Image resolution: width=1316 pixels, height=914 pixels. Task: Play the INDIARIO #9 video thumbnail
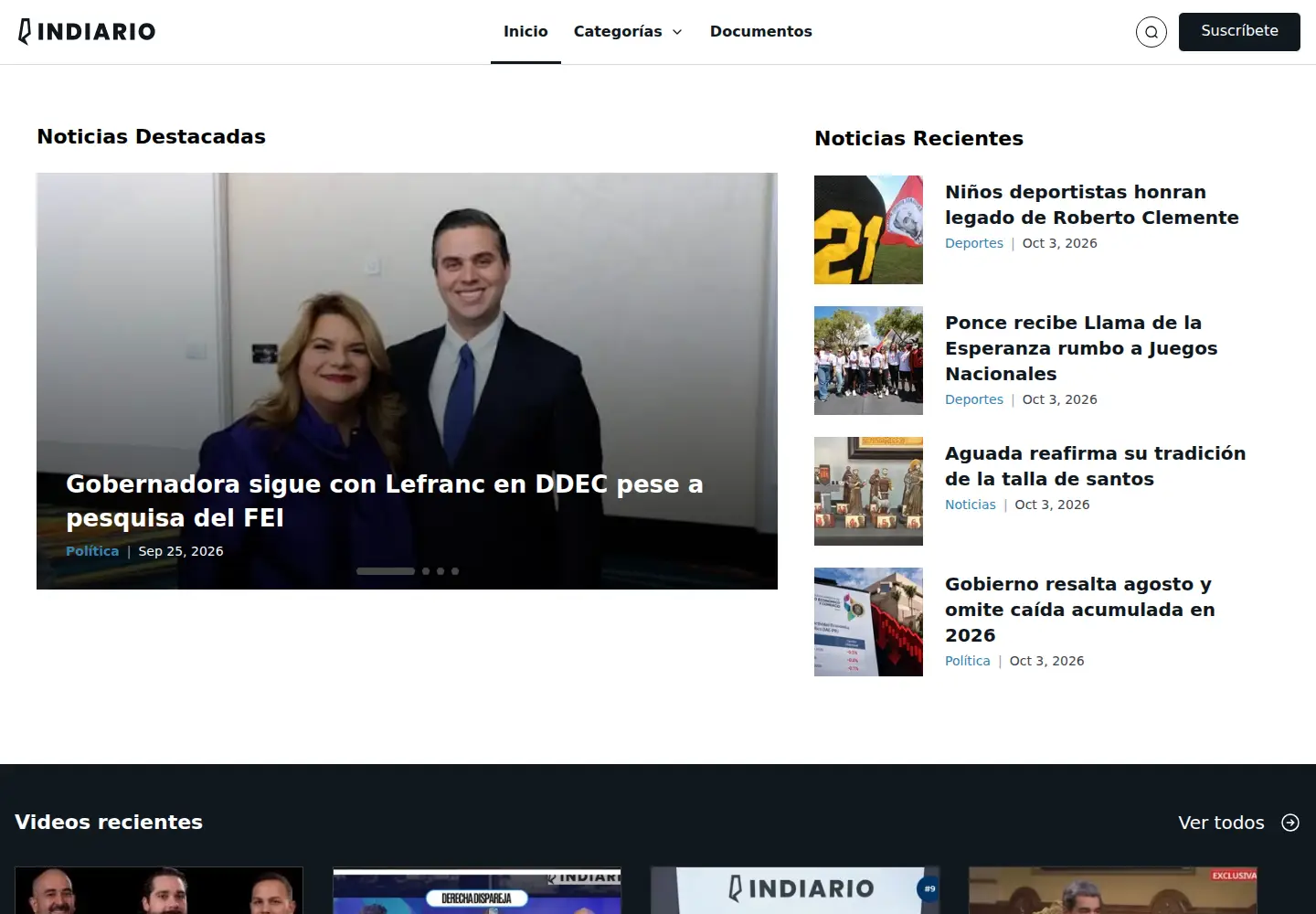click(795, 890)
